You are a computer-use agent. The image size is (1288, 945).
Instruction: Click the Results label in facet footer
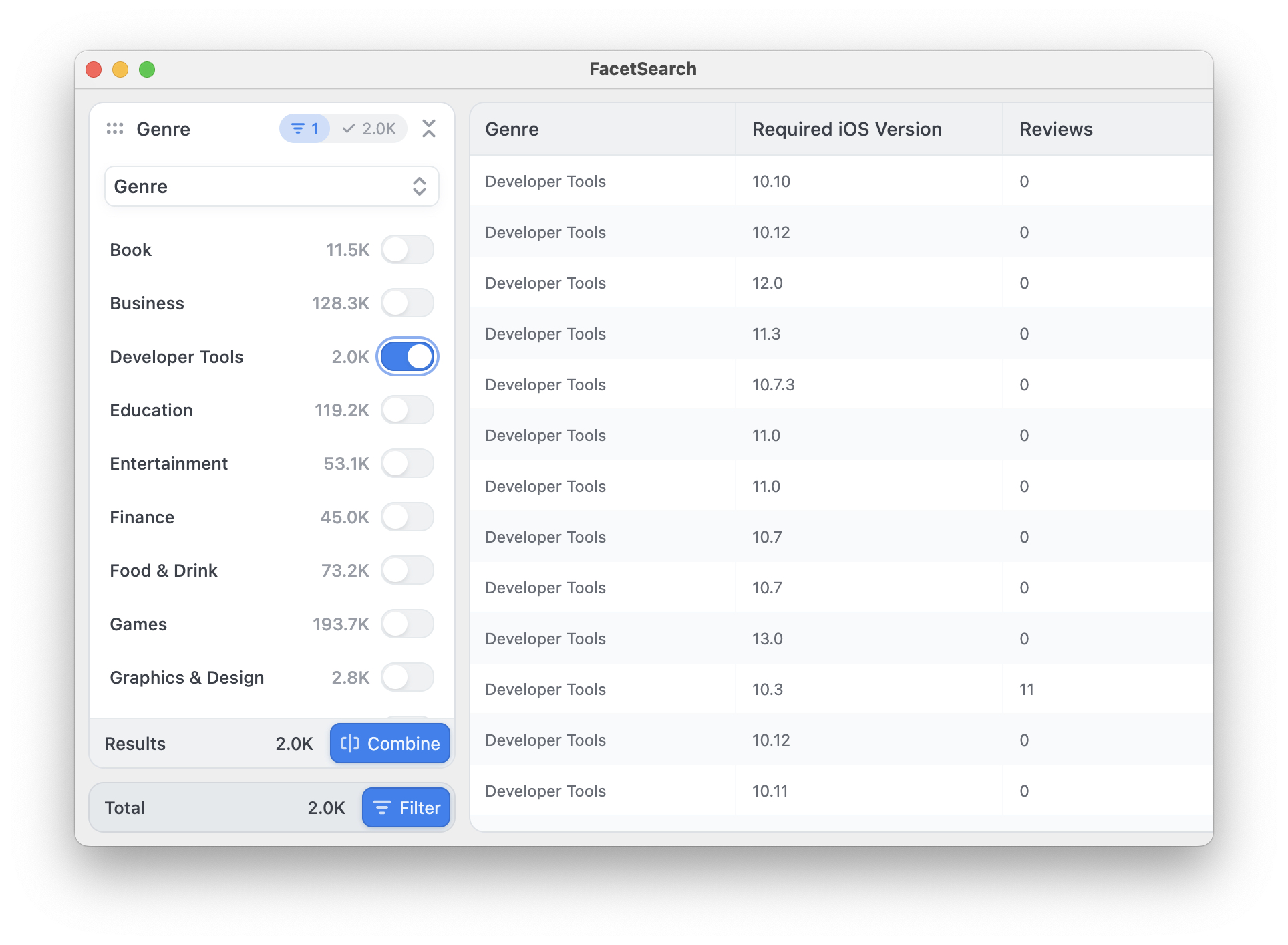pyautogui.click(x=135, y=744)
